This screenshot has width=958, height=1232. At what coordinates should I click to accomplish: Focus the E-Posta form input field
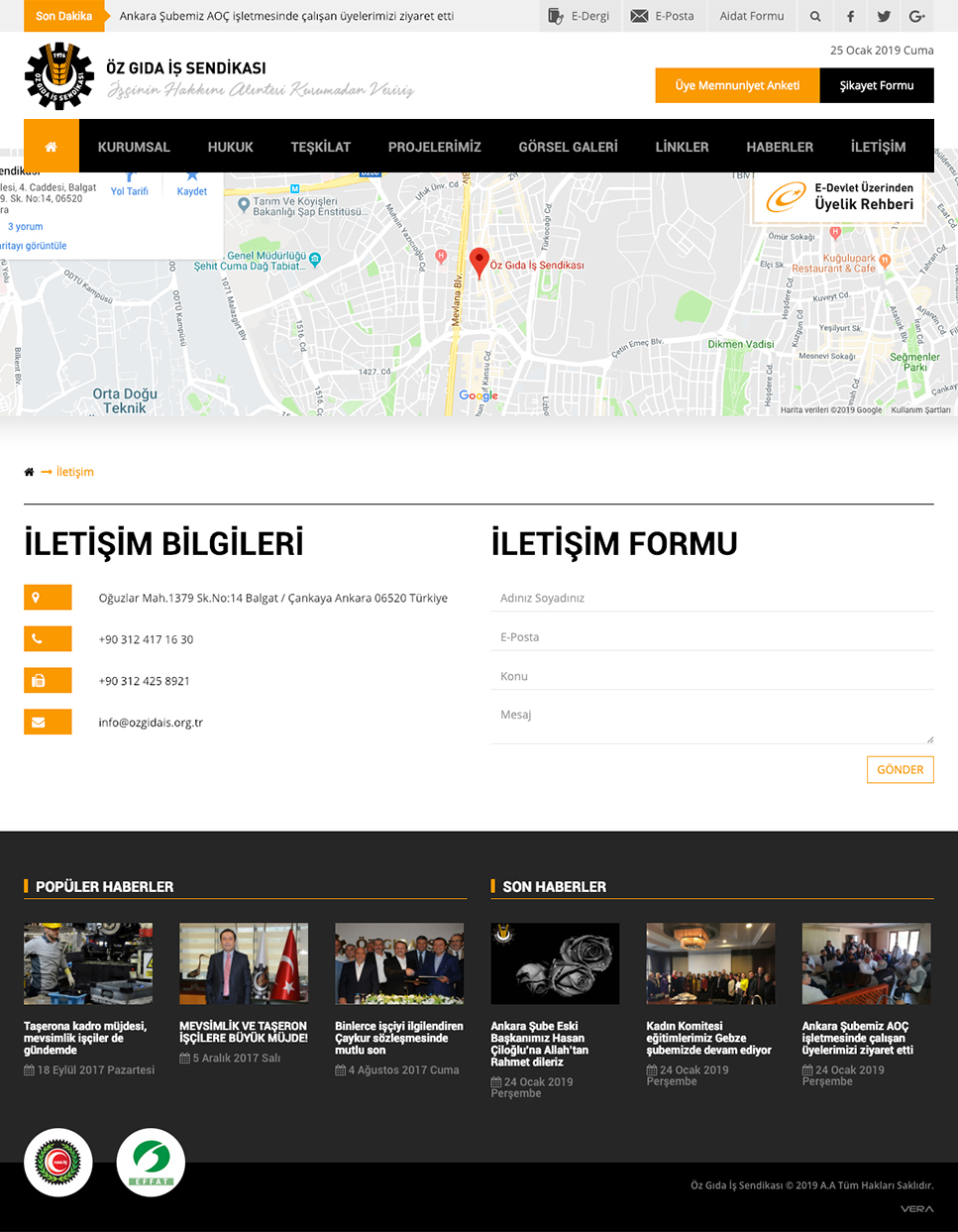[712, 637]
